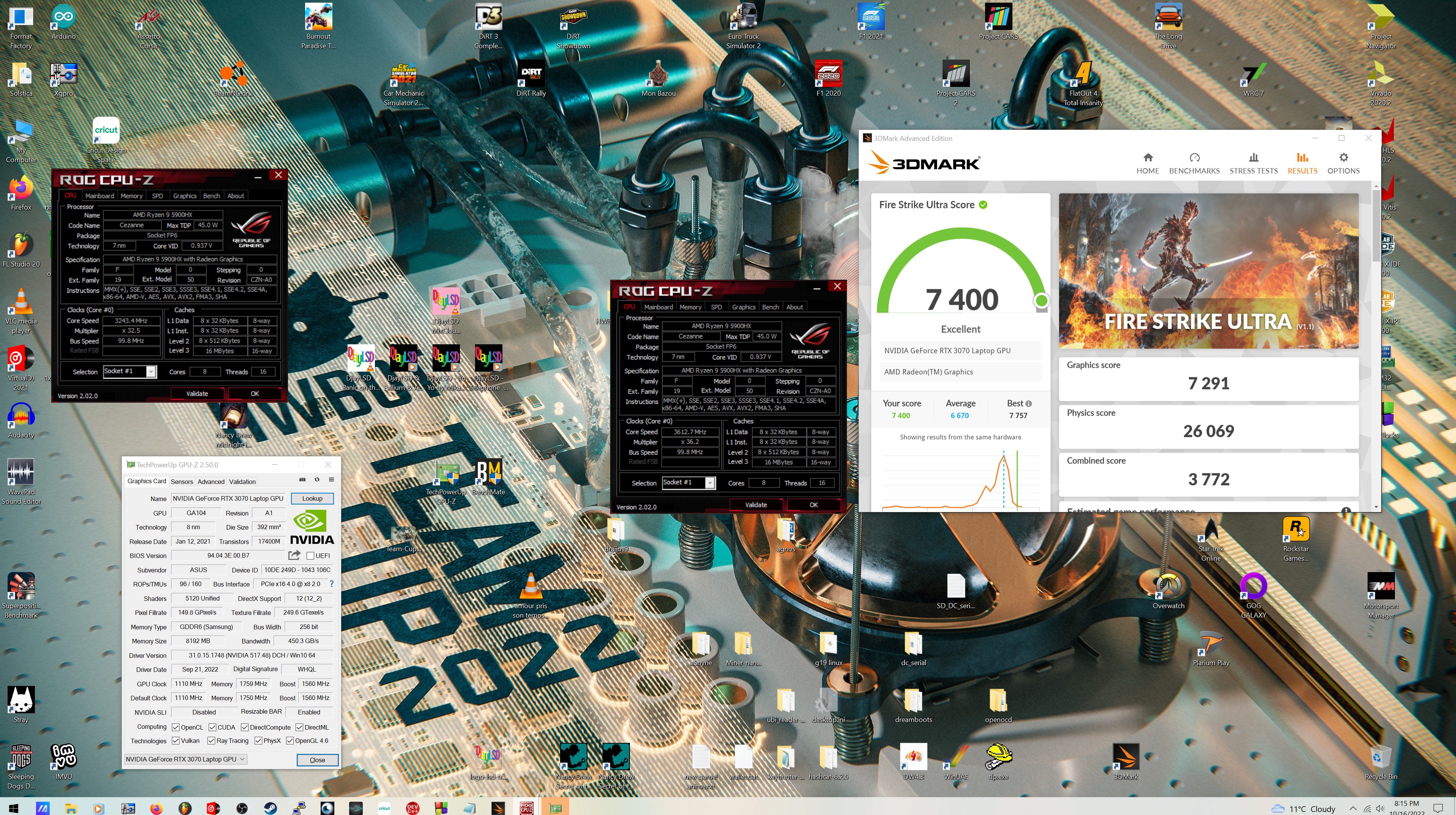The height and width of the screenshot is (815, 1456).
Task: Open the Recycle Bin
Action: tap(1380, 762)
